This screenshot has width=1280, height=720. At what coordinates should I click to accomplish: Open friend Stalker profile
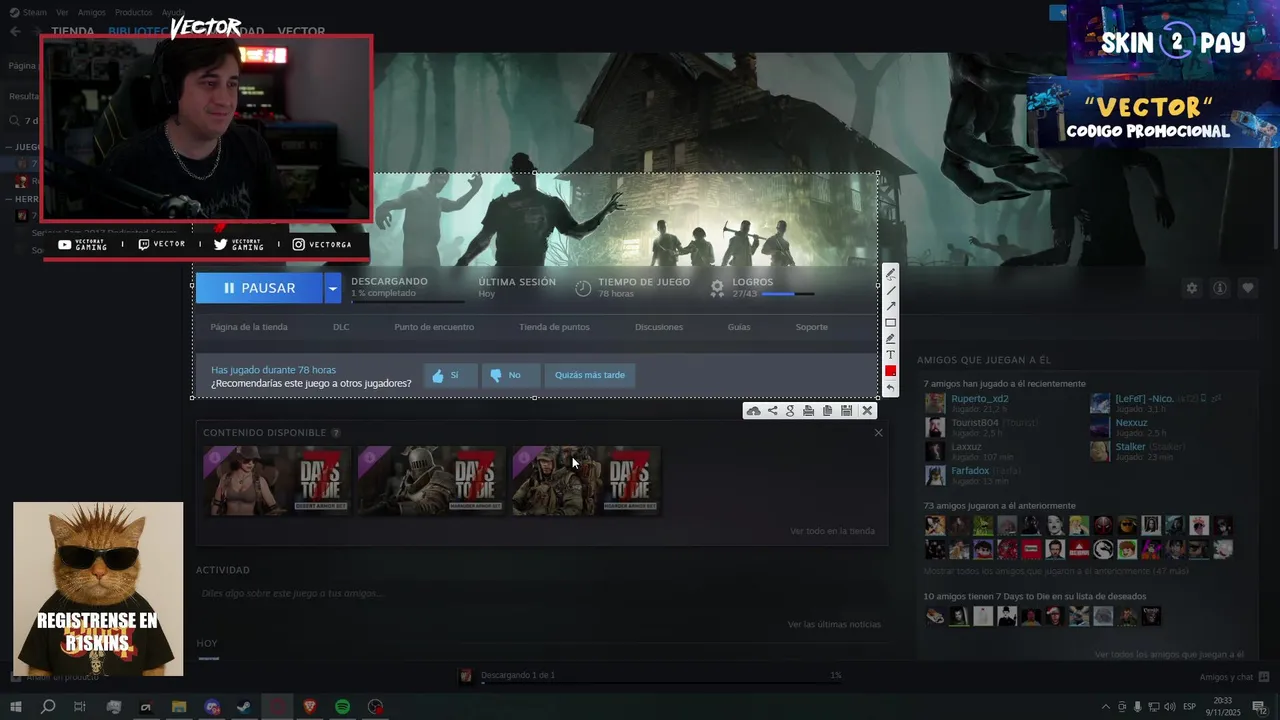click(1131, 447)
